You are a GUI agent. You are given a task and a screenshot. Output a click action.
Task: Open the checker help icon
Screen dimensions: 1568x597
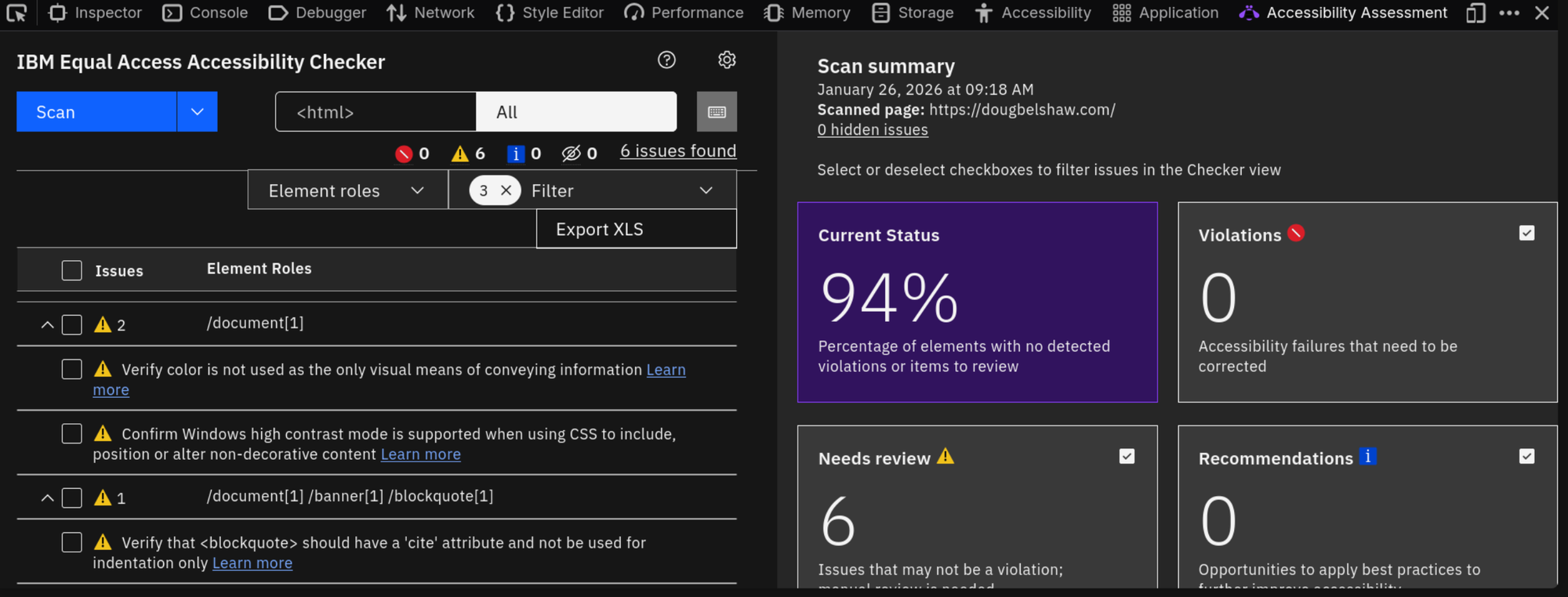click(666, 60)
